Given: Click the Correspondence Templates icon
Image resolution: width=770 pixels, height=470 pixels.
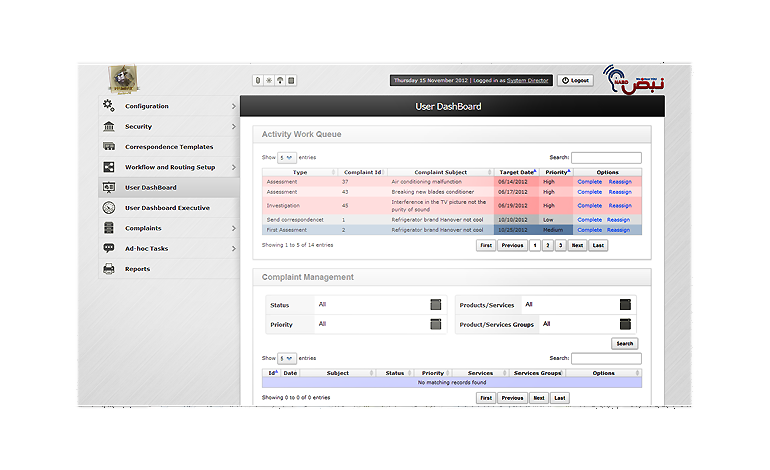Looking at the screenshot, I should click(x=109, y=147).
